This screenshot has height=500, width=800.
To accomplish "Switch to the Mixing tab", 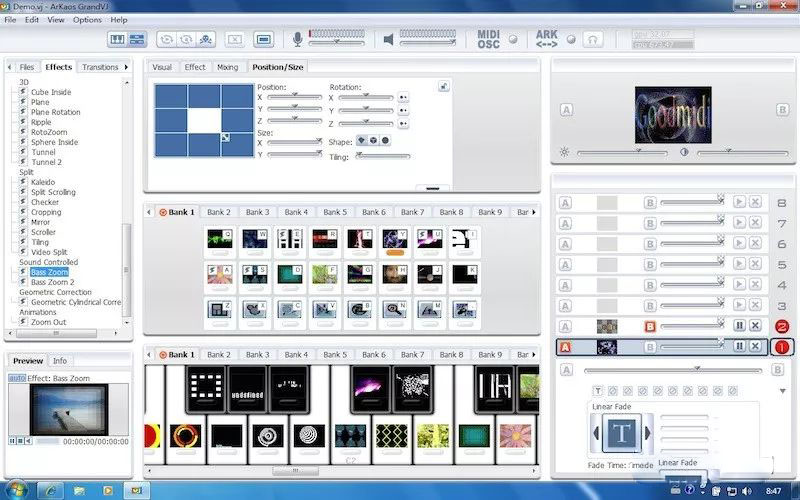I will (228, 67).
